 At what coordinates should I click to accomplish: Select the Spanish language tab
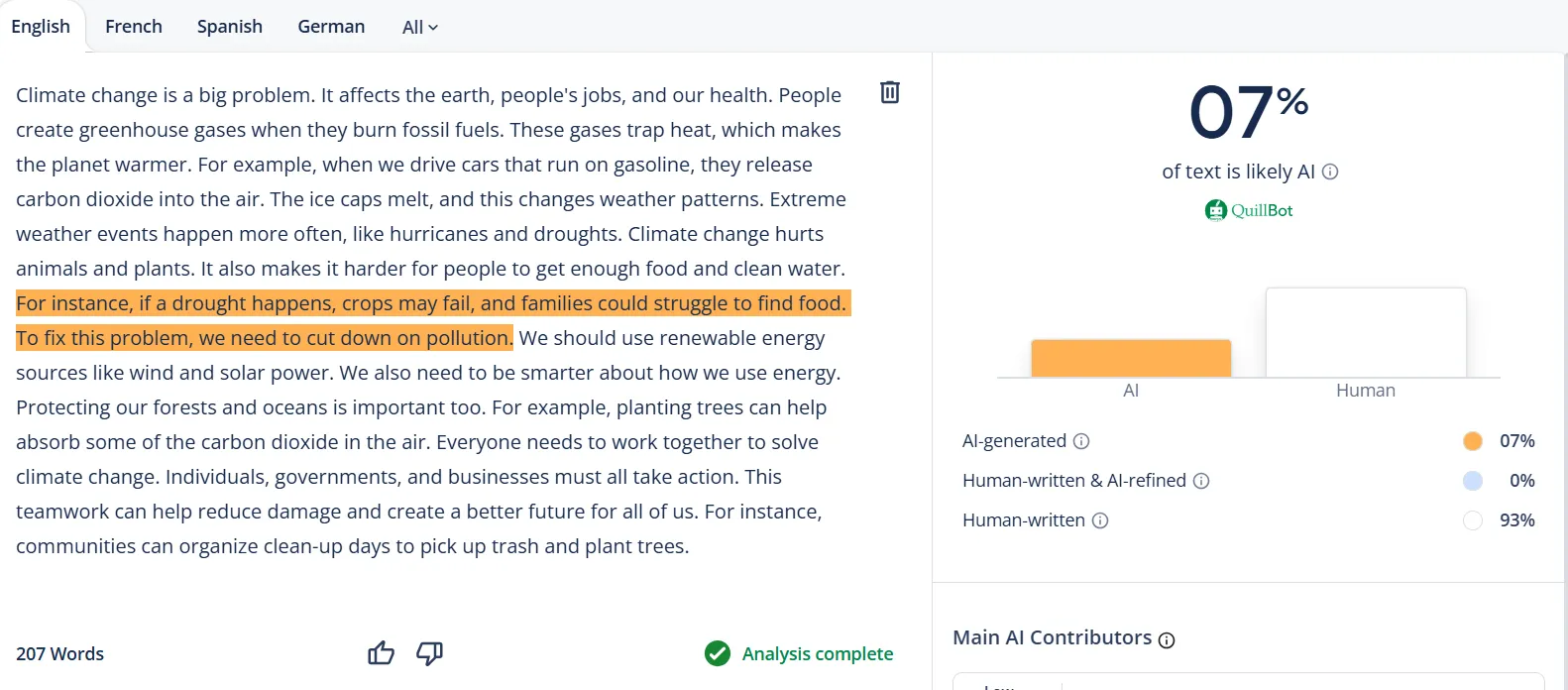point(229,26)
